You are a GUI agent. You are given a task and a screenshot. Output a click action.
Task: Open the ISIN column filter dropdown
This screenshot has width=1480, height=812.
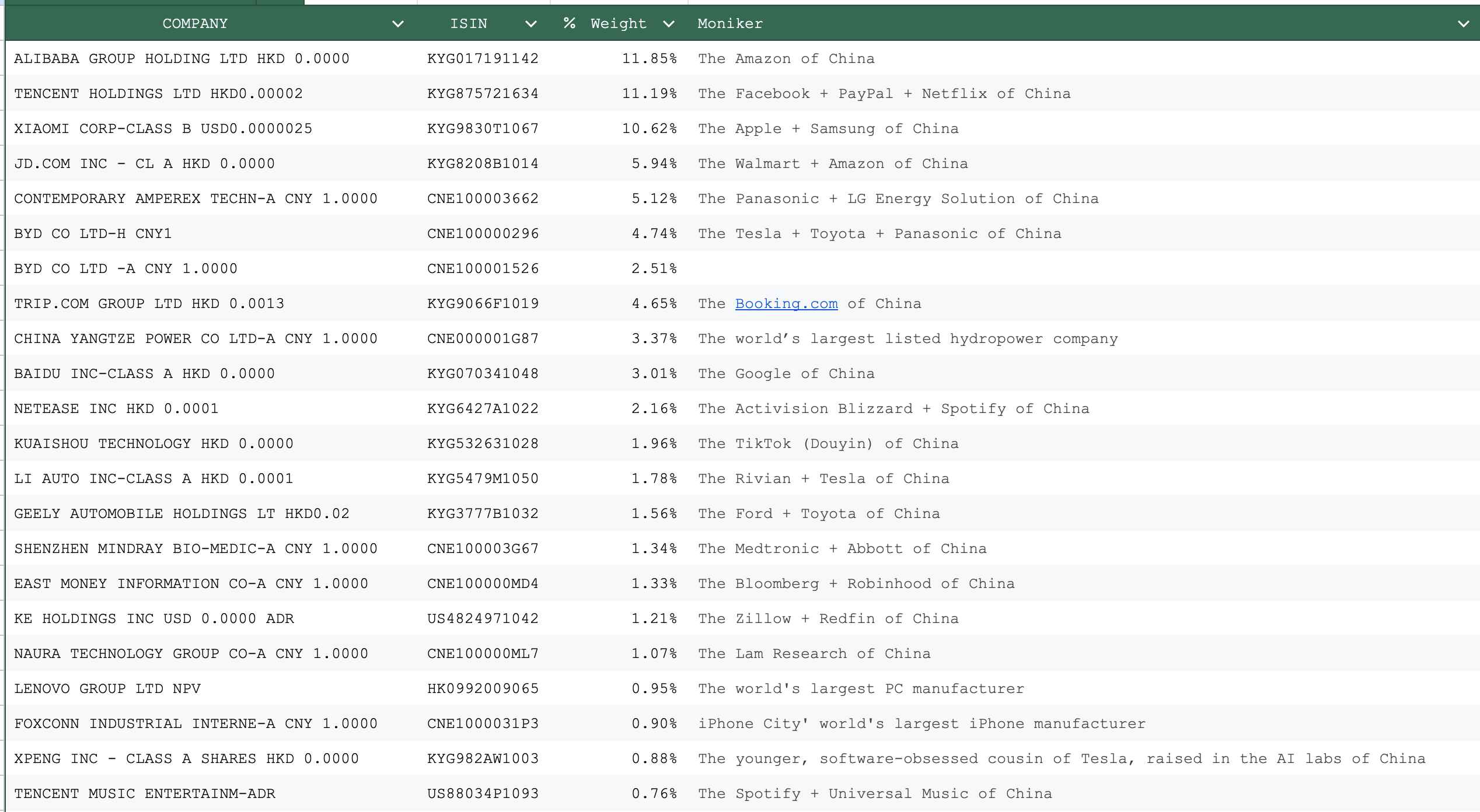[x=530, y=24]
